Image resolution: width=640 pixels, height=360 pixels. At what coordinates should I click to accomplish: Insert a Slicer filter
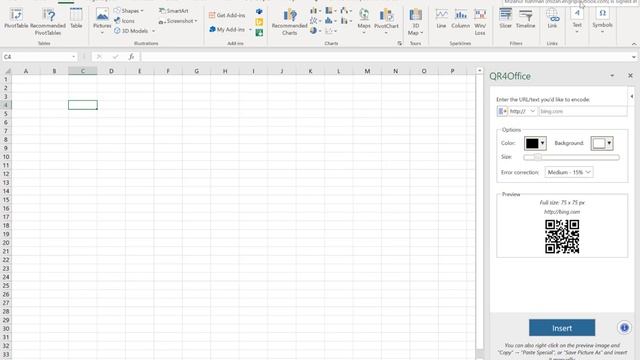tap(505, 19)
